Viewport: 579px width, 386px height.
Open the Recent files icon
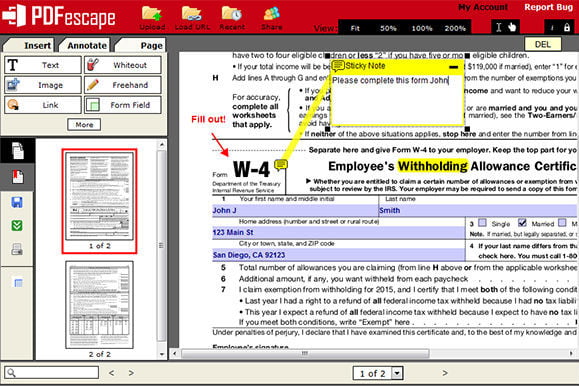click(x=232, y=14)
